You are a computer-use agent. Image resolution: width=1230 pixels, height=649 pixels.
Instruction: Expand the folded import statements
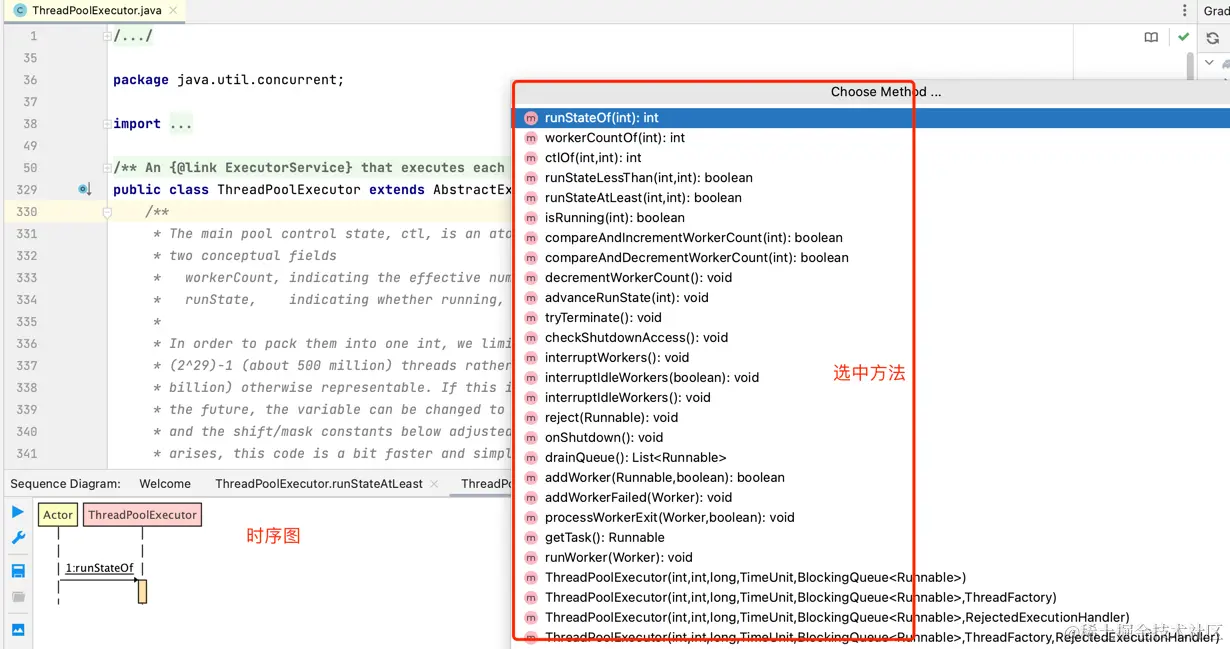(107, 124)
